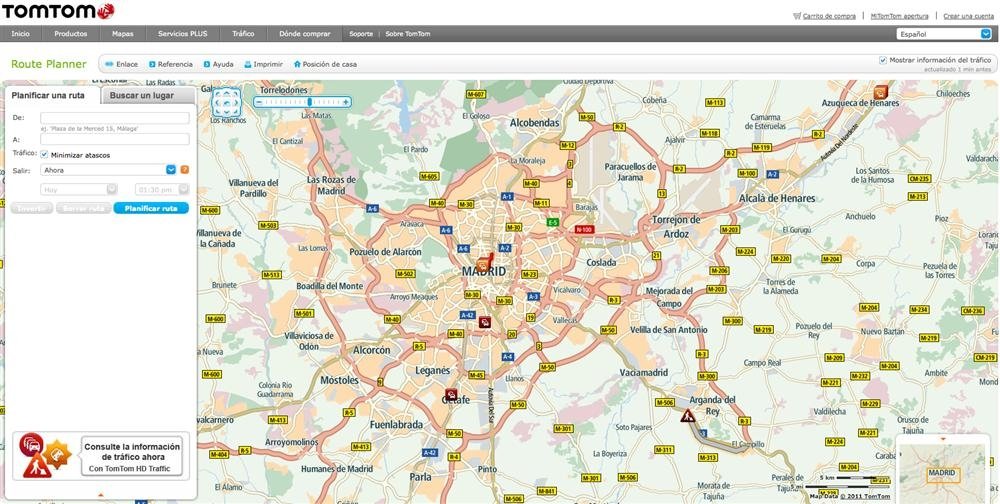Image resolution: width=1000 pixels, height=504 pixels.
Task: Click the TomTom logo
Action: (x=58, y=11)
